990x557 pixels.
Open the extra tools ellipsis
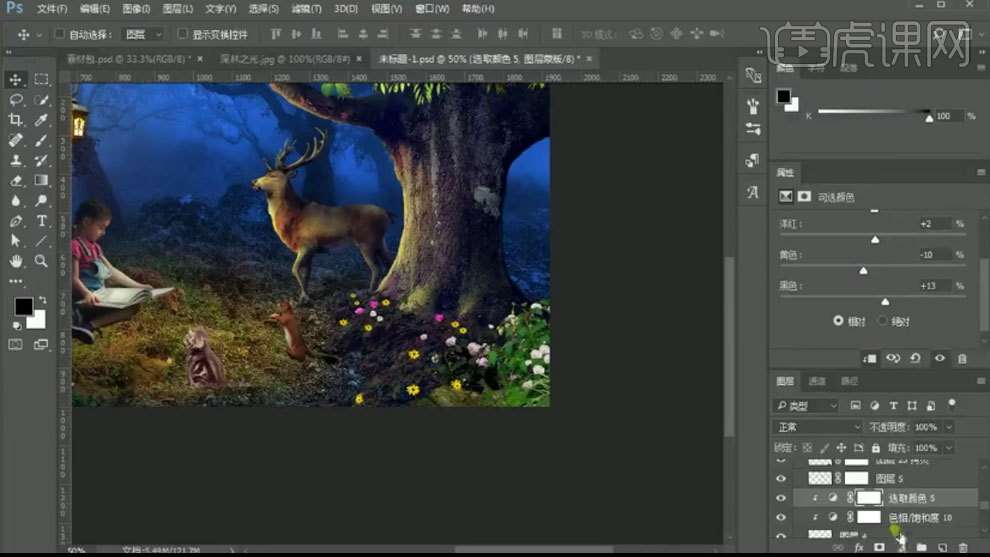pos(16,281)
